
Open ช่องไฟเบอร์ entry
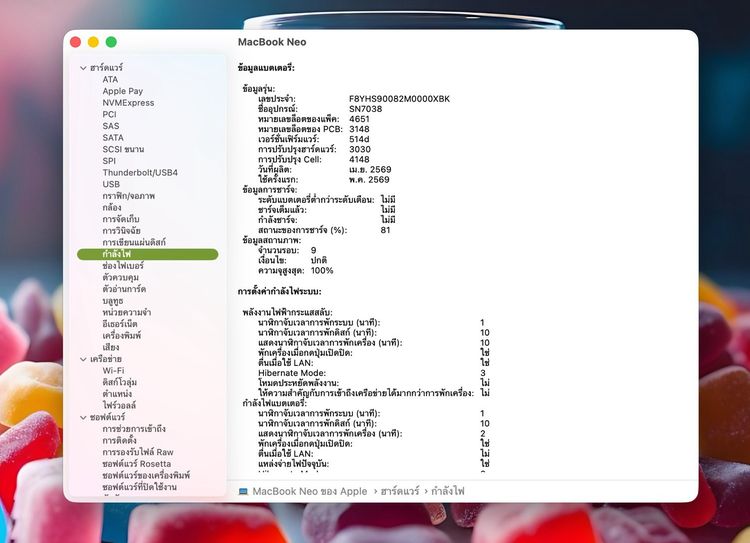[123, 266]
